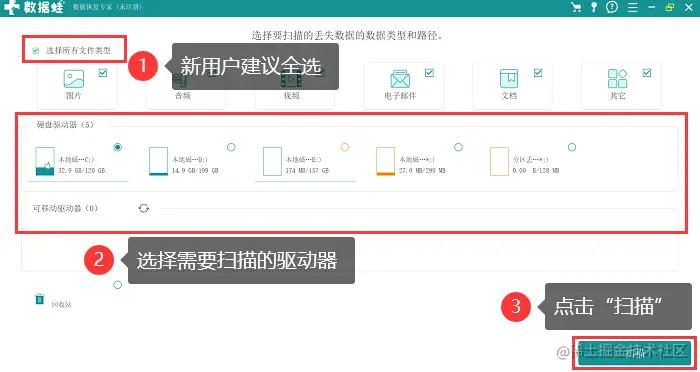Click the 数据蛙 logo in title bar
700x372 pixels.
point(34,7)
